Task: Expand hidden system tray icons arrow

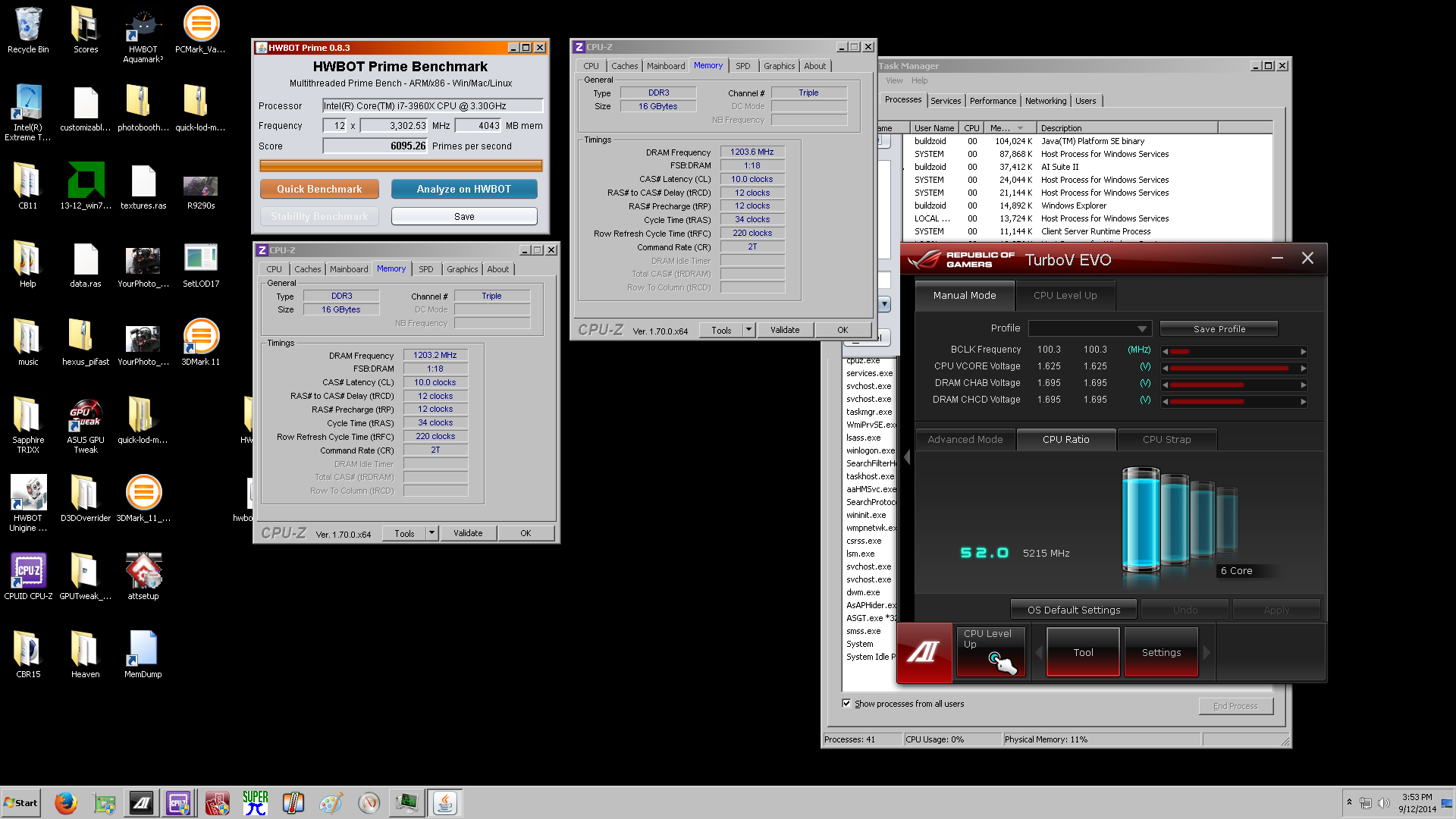Action: (1349, 802)
